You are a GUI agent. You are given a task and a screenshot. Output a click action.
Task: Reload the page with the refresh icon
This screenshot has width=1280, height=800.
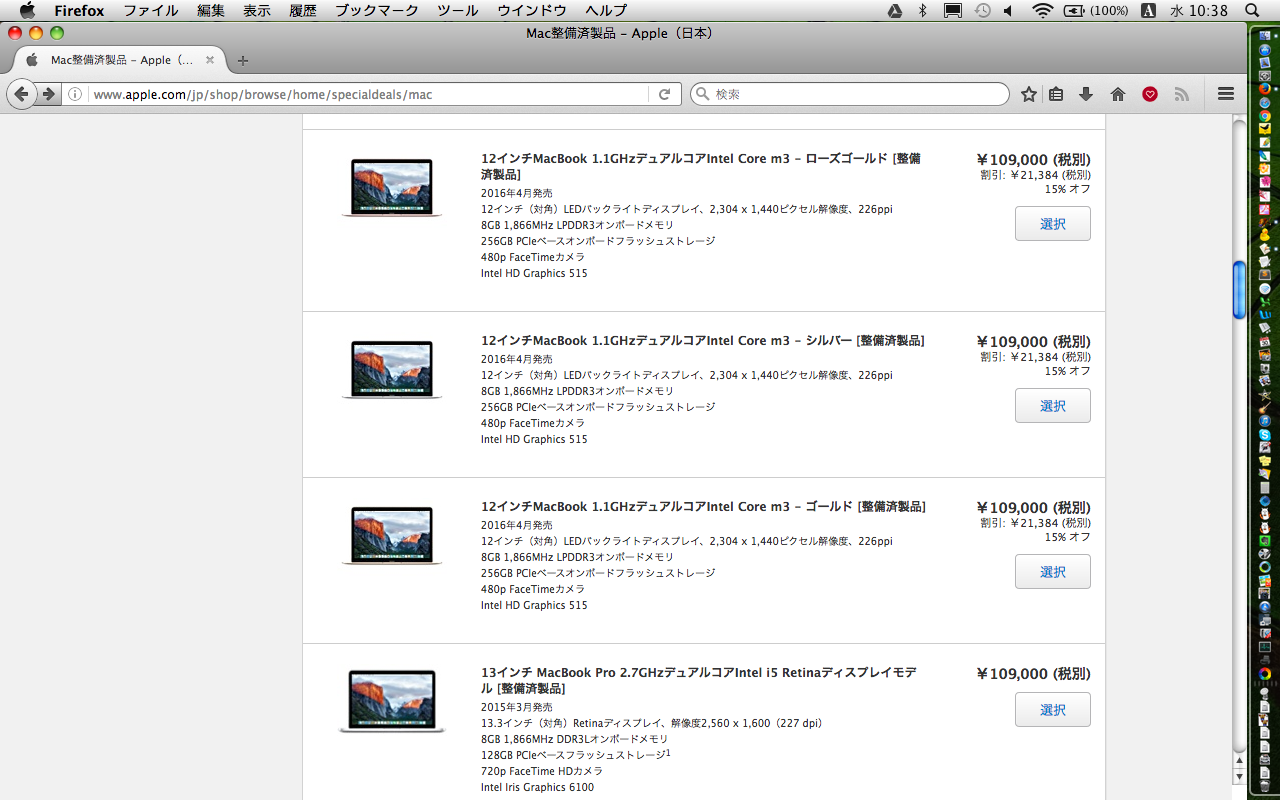[x=664, y=94]
